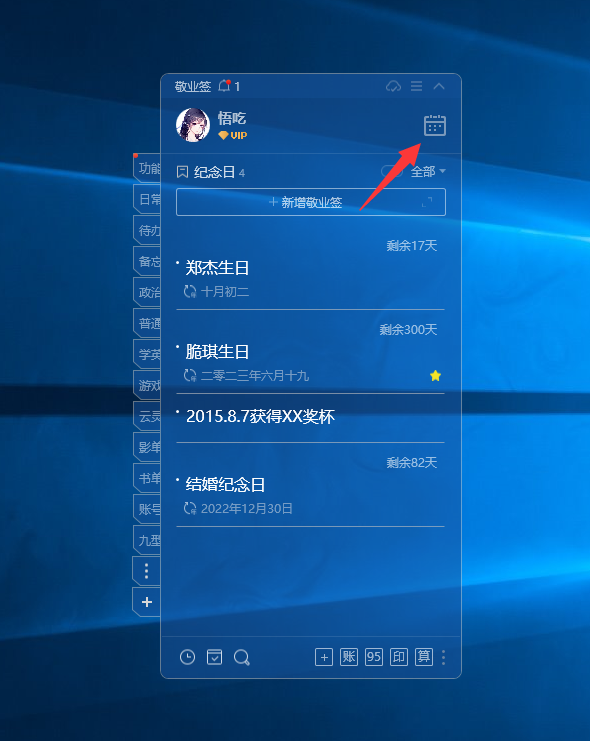Switch to the 功能 side tab

click(147, 168)
